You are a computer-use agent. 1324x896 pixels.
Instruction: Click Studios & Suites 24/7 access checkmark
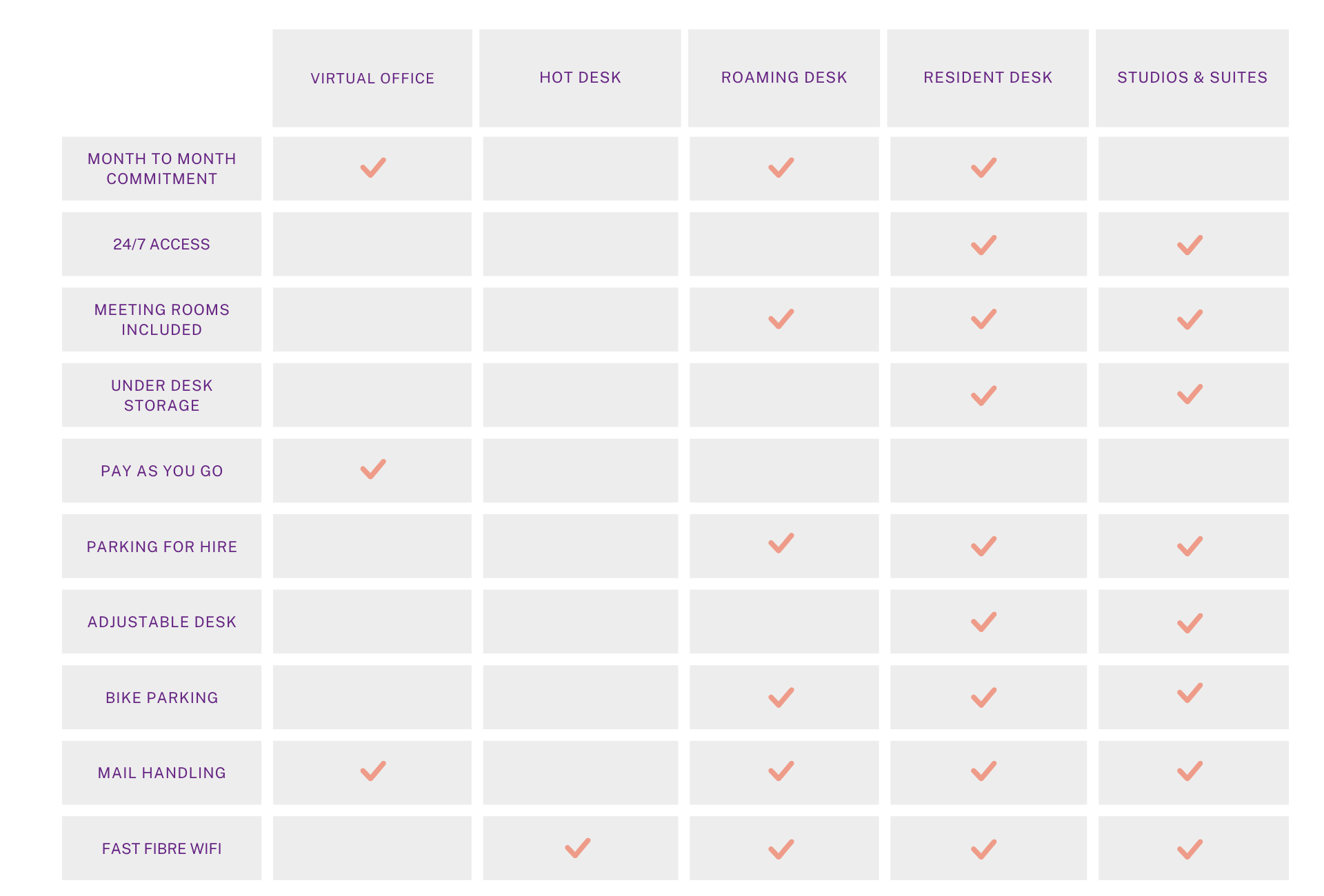(x=1190, y=245)
